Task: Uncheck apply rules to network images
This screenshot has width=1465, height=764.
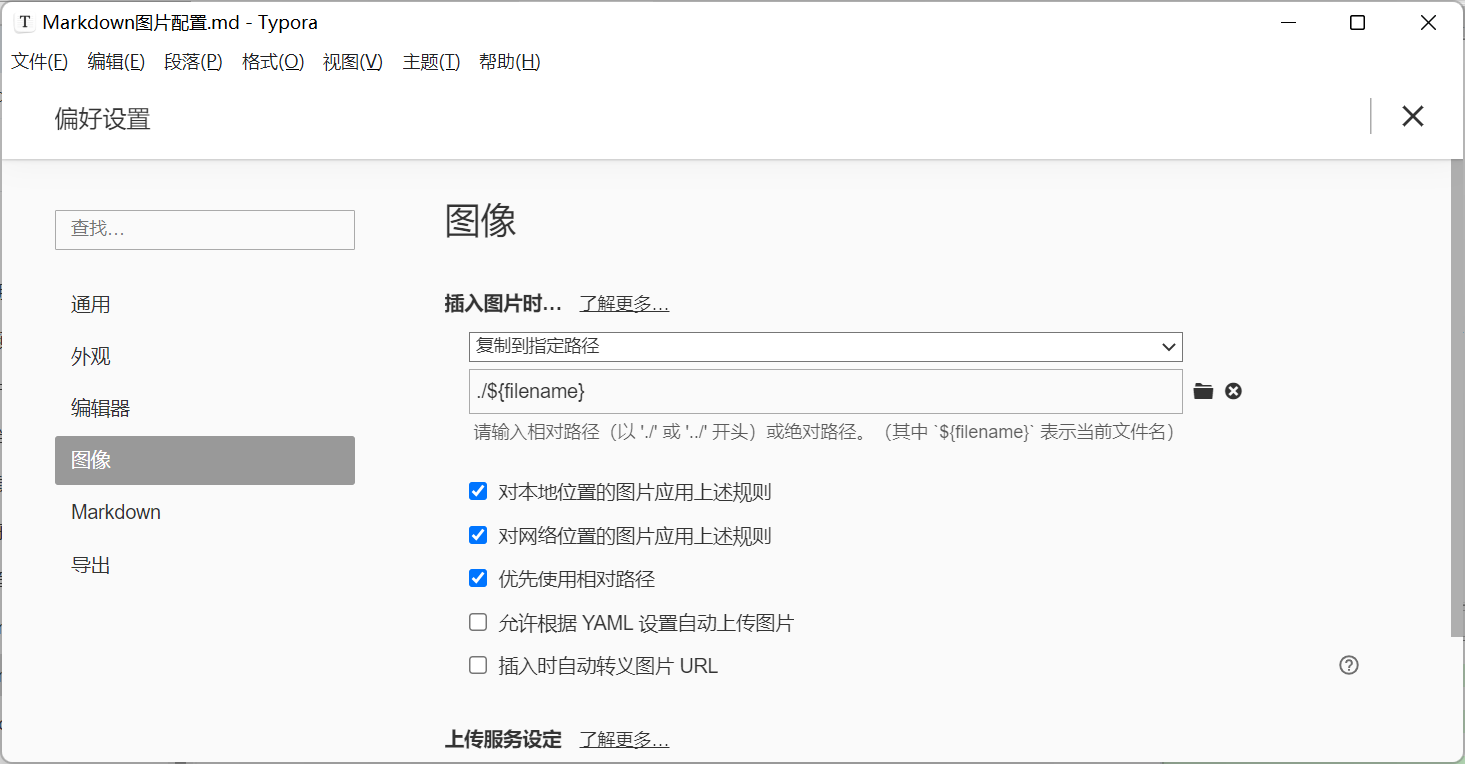Action: pyautogui.click(x=478, y=535)
